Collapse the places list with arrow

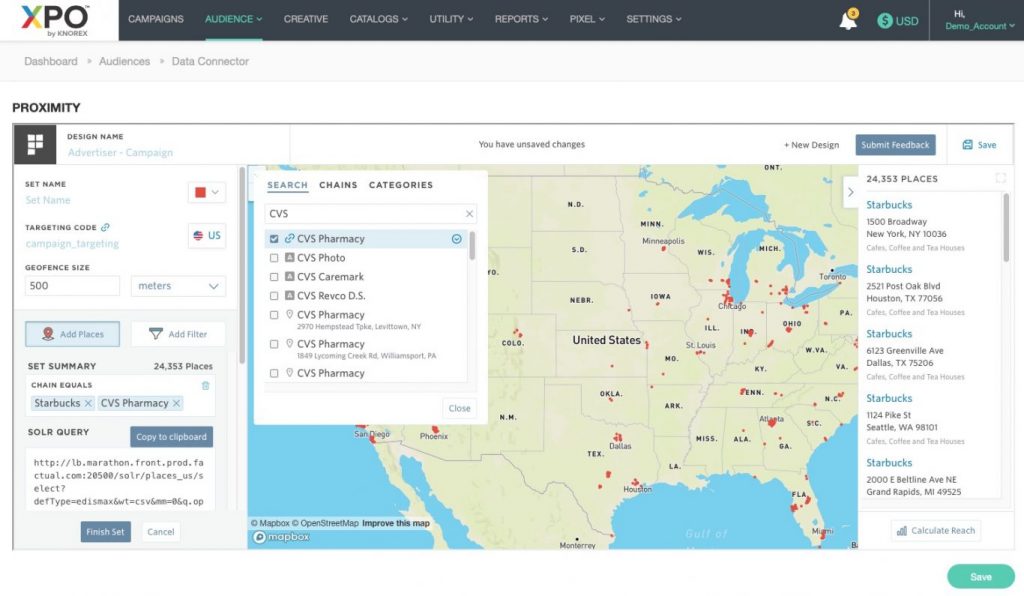point(850,192)
